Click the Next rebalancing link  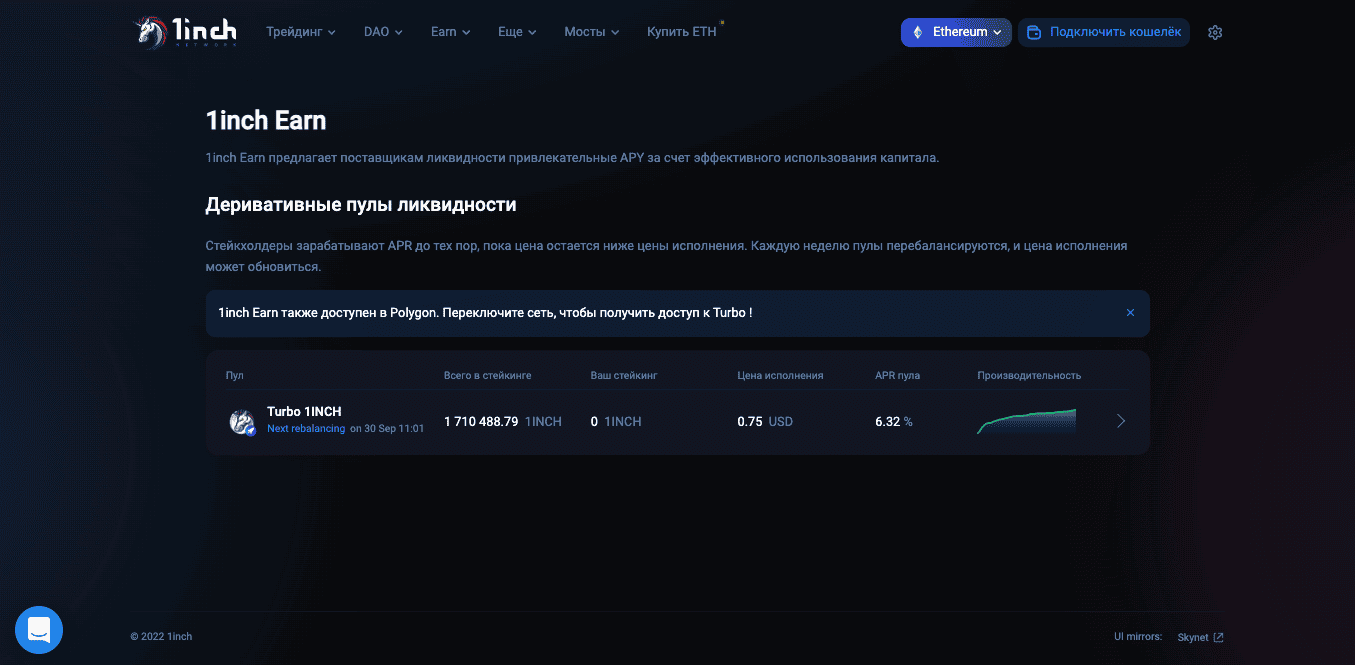(x=306, y=428)
